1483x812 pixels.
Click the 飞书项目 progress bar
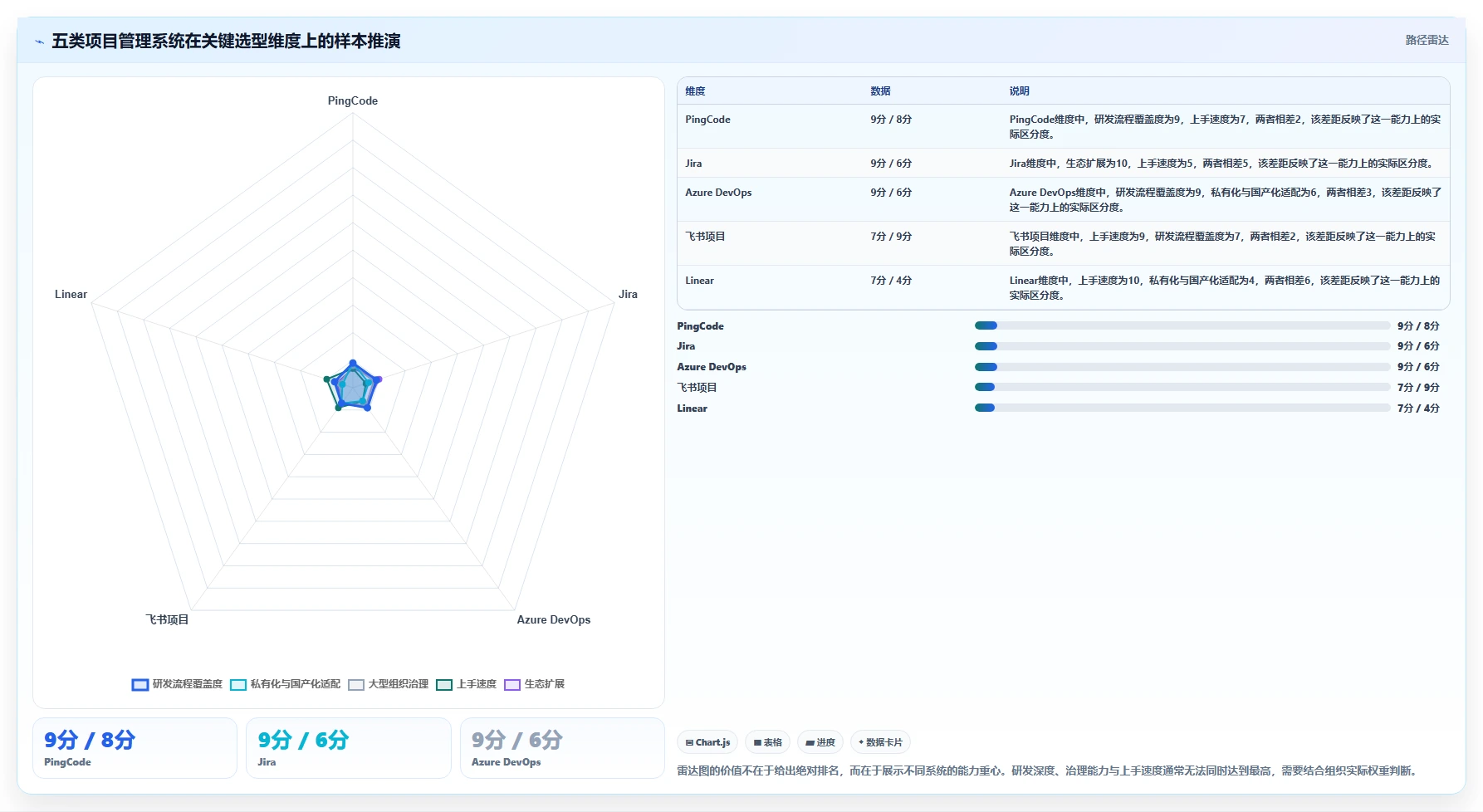(x=1182, y=387)
